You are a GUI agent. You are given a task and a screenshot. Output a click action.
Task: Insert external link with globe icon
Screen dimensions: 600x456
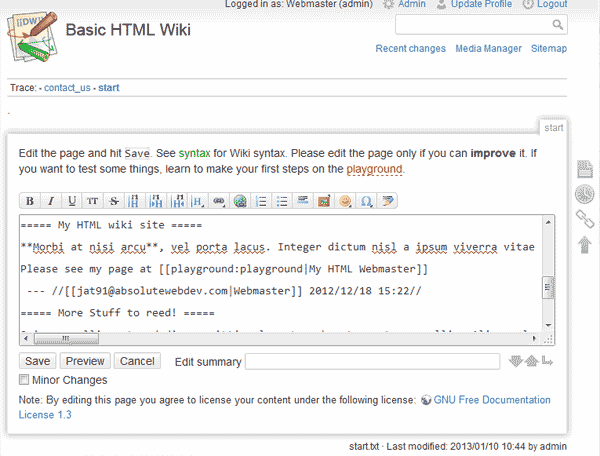point(241,201)
